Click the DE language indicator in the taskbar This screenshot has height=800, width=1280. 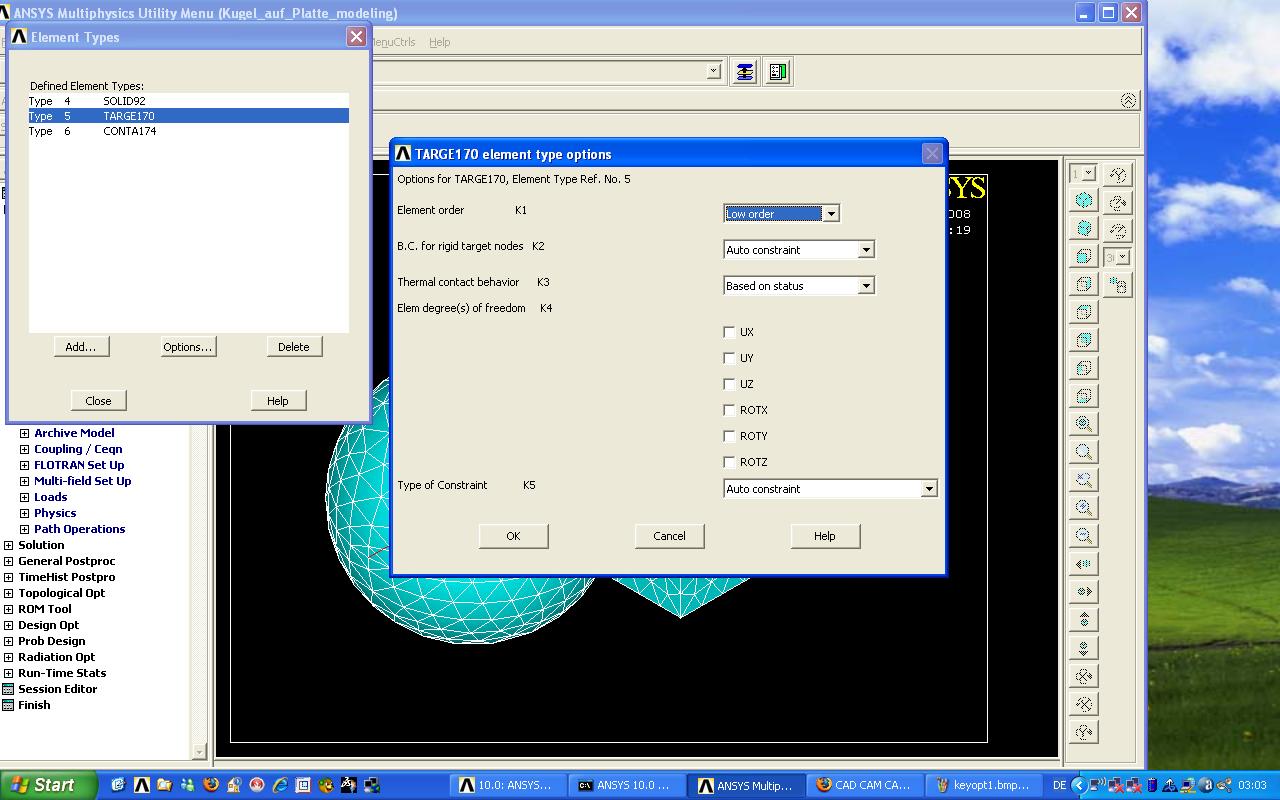tap(1059, 785)
